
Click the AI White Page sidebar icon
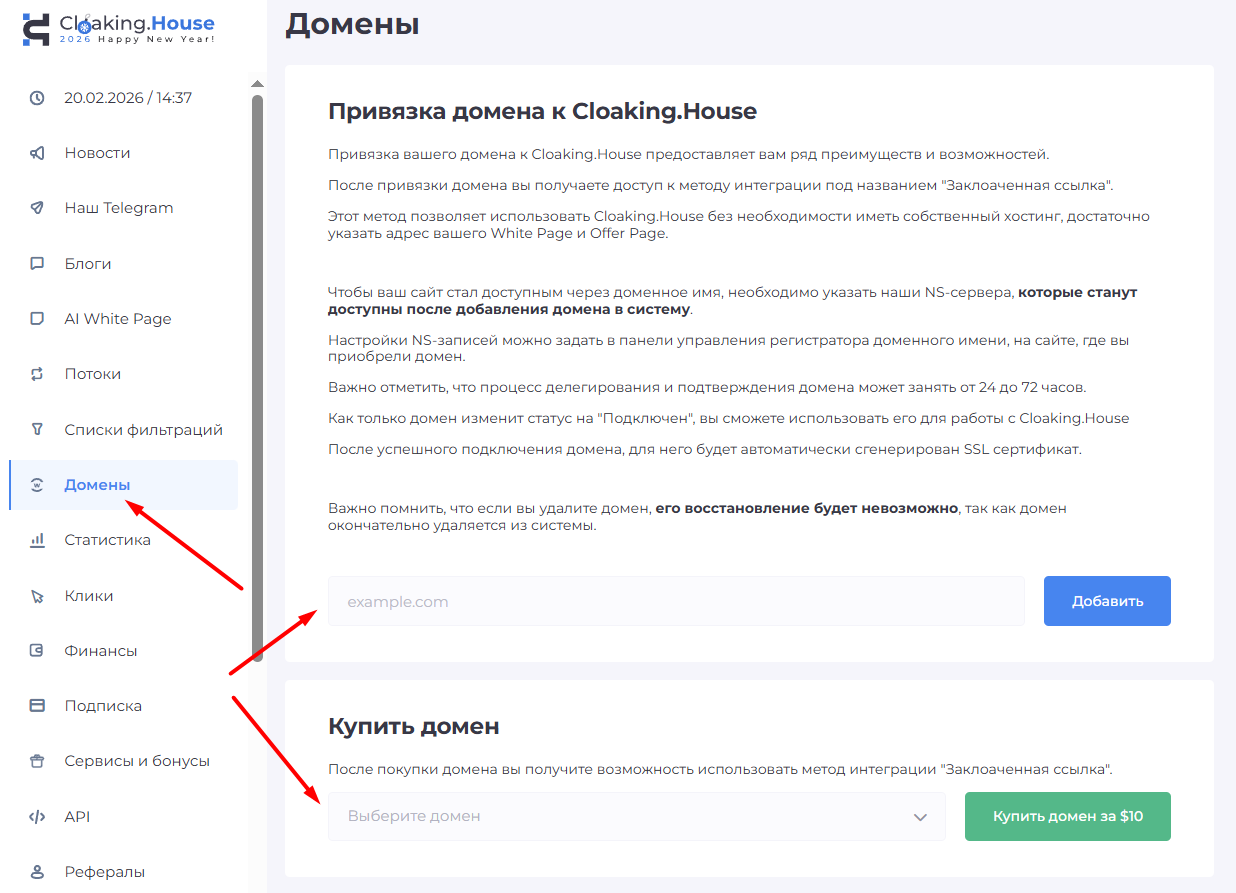pos(37,319)
